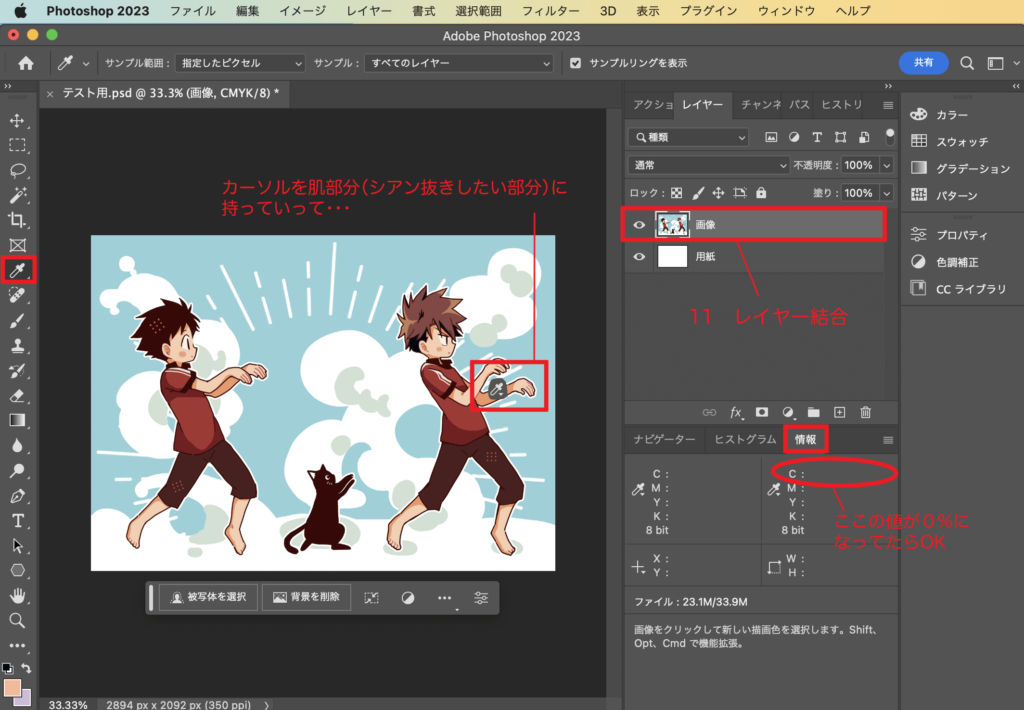1024x710 pixels.
Task: Switch to the ヒストリー tab
Action: [841, 105]
